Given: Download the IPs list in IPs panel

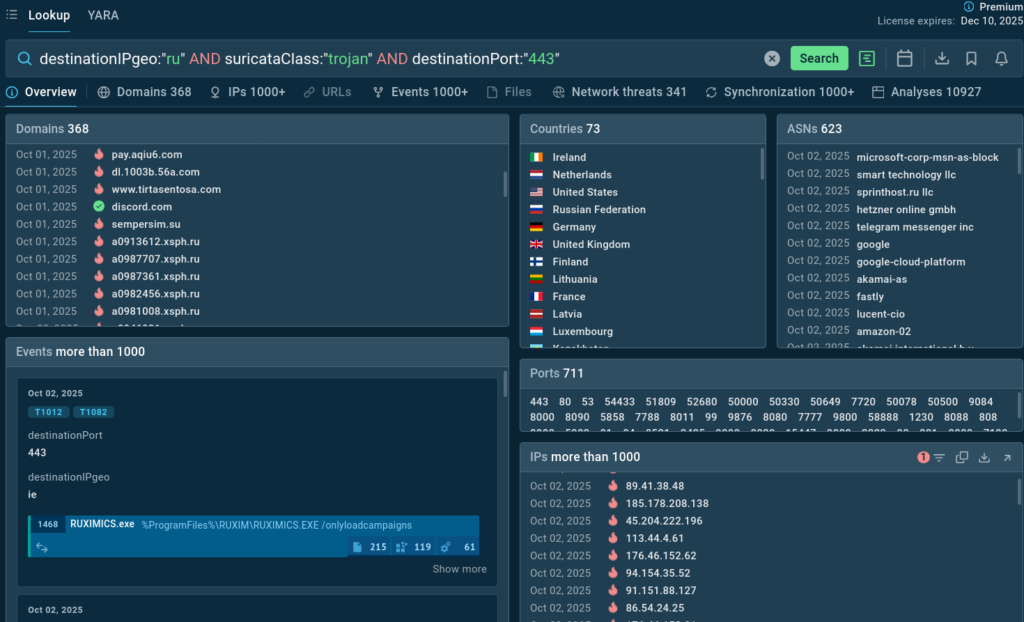Looking at the screenshot, I should pyautogui.click(x=984, y=457).
